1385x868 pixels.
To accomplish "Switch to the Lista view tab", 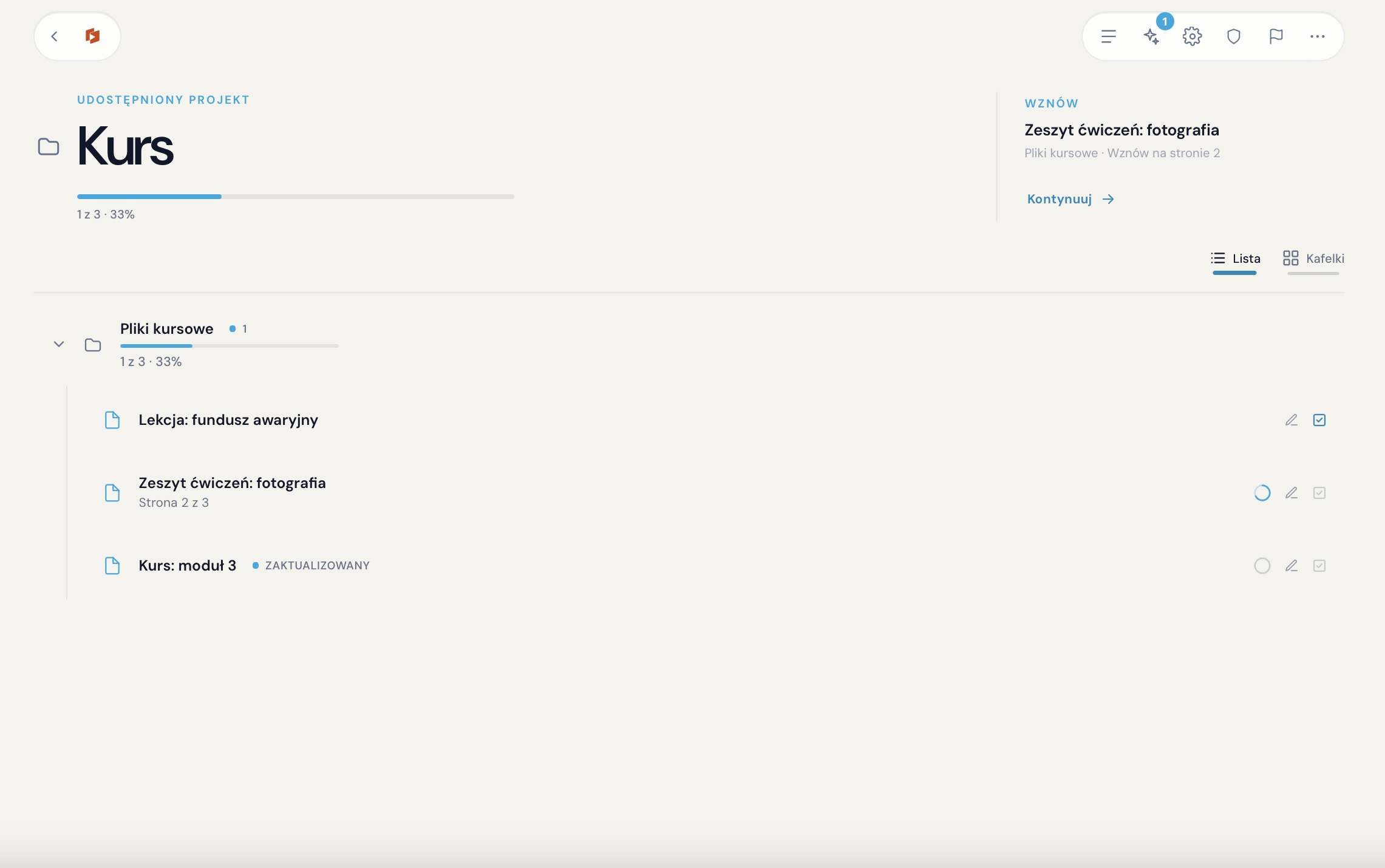I will (1235, 259).
